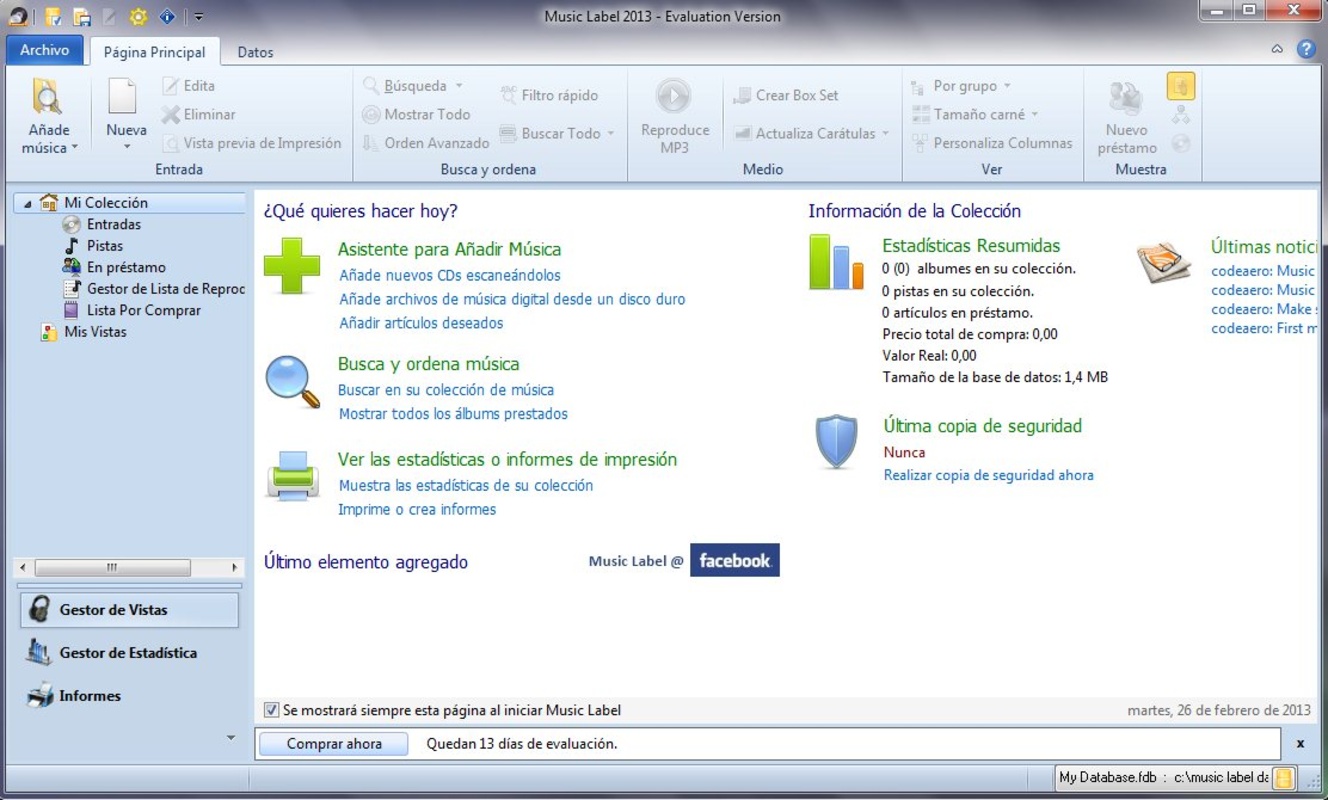This screenshot has height=800, width=1328.
Task: Select Lista Por Comprar in the tree
Action: click(144, 311)
